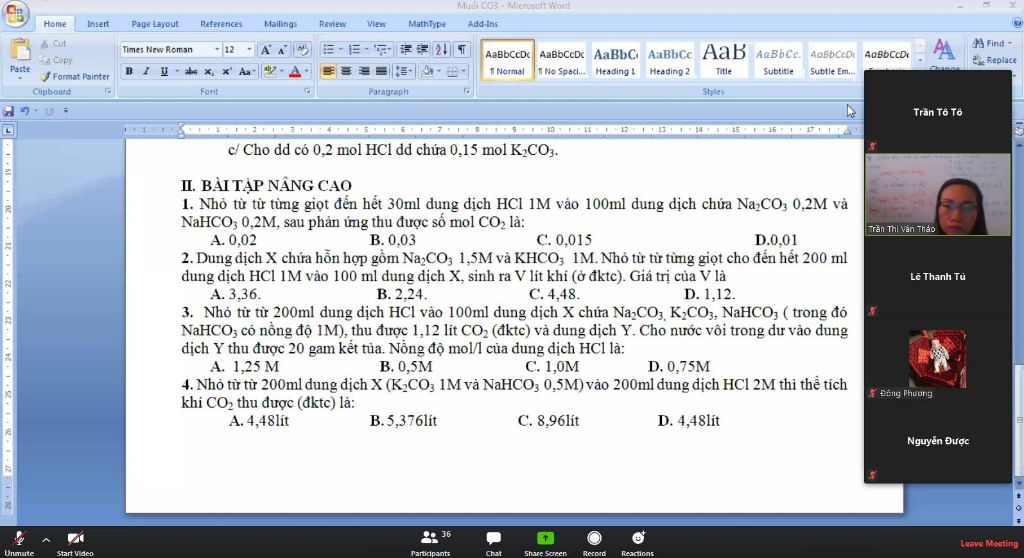Toggle justify alignment

(x=381, y=71)
